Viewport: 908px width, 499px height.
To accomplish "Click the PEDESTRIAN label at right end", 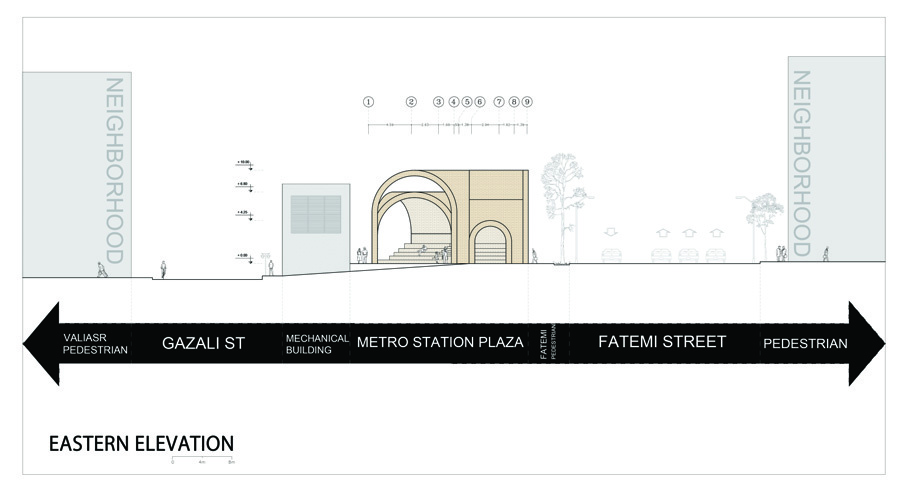I will (x=805, y=343).
